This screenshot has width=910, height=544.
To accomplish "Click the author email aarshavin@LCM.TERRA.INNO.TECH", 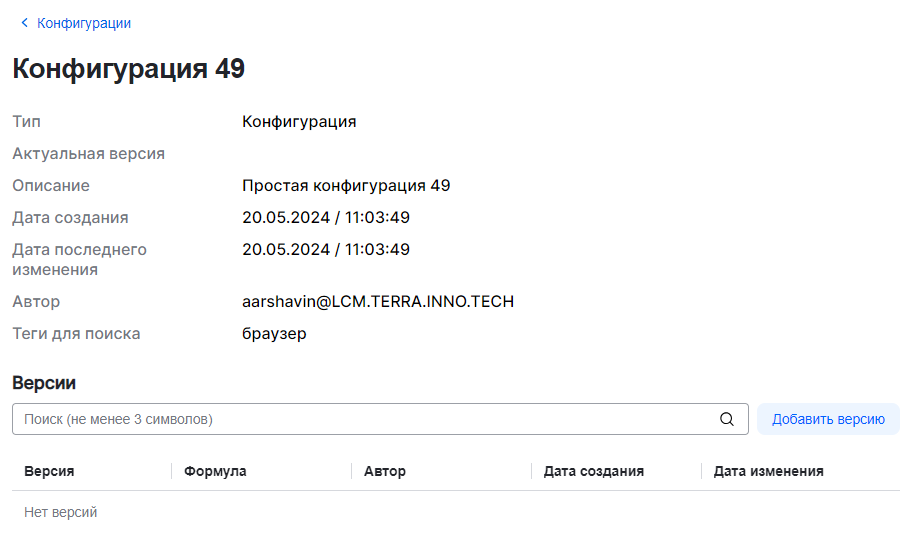I will [x=378, y=302].
